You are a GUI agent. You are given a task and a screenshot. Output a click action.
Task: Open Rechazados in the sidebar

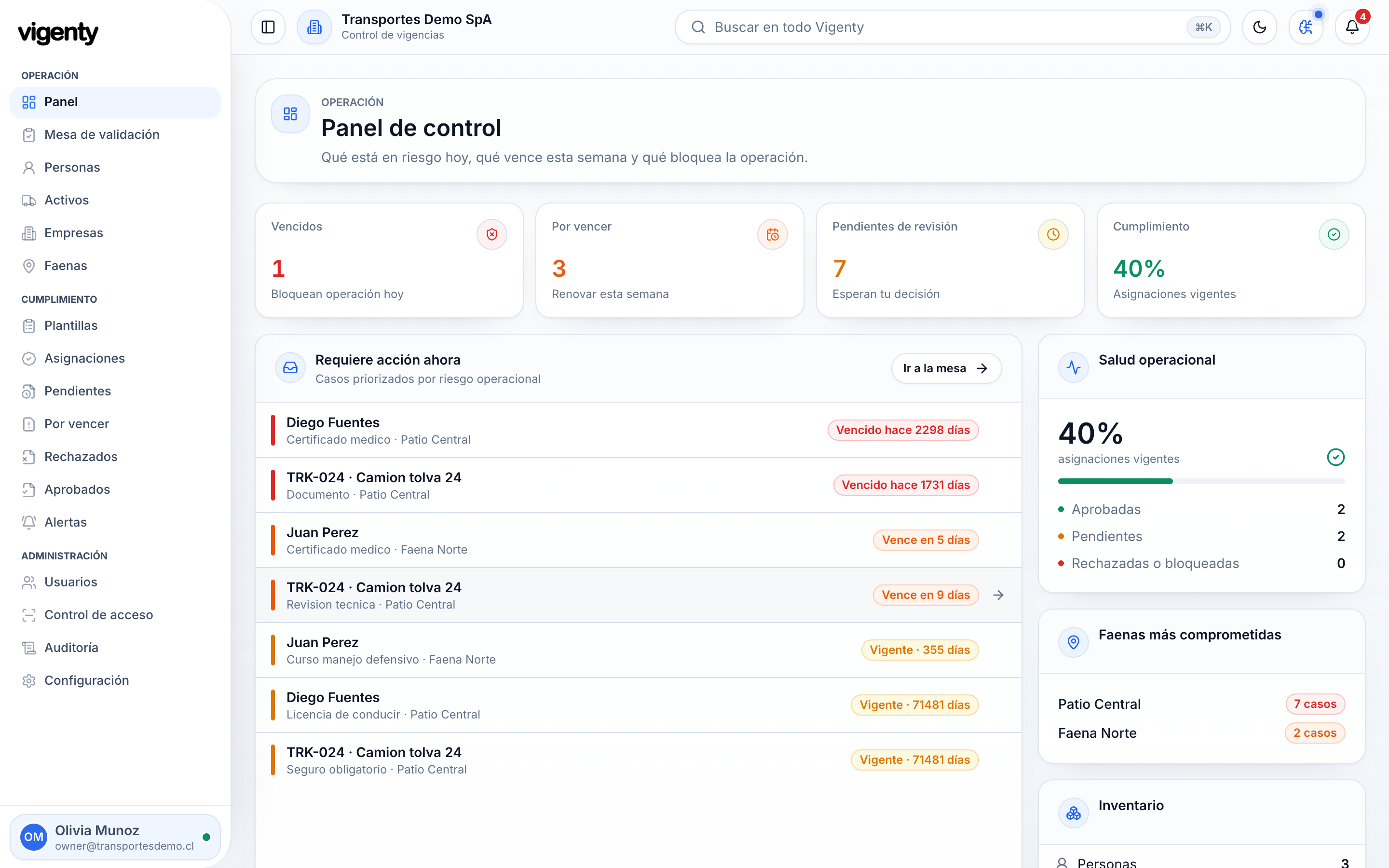115,456
